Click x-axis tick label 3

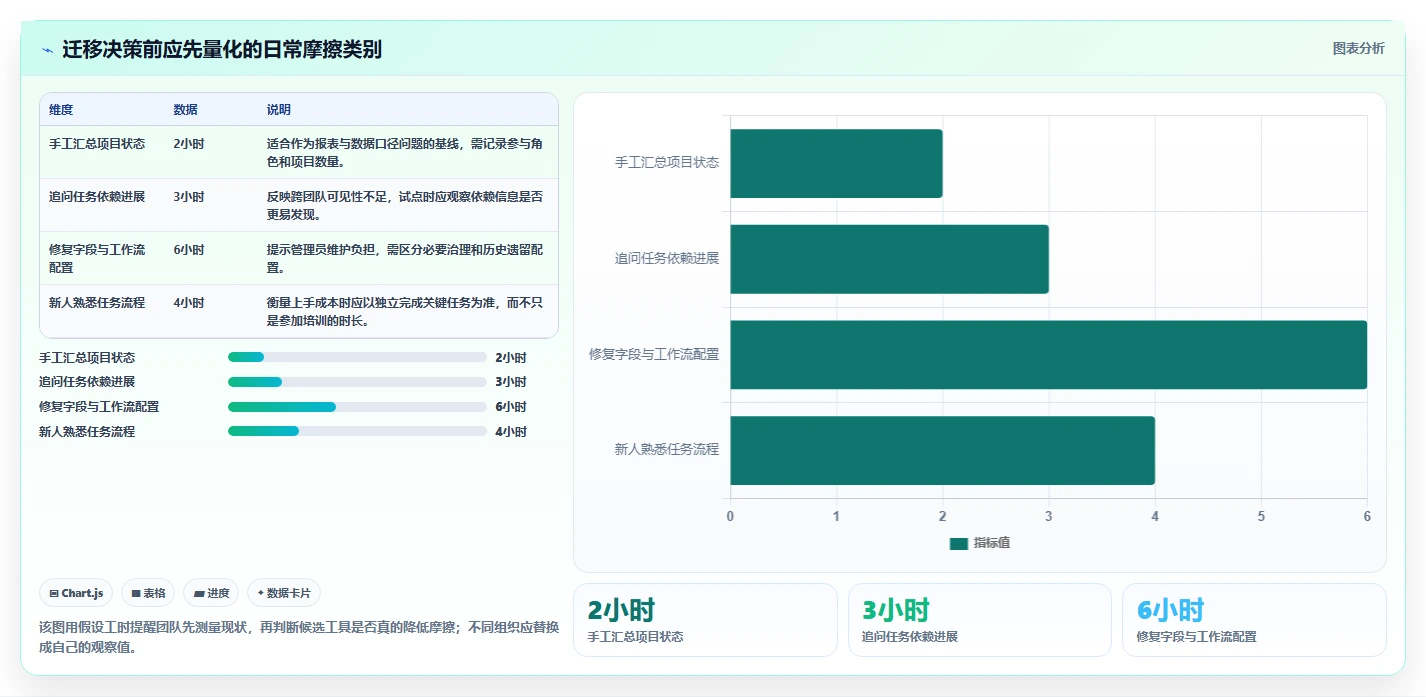click(x=1048, y=516)
